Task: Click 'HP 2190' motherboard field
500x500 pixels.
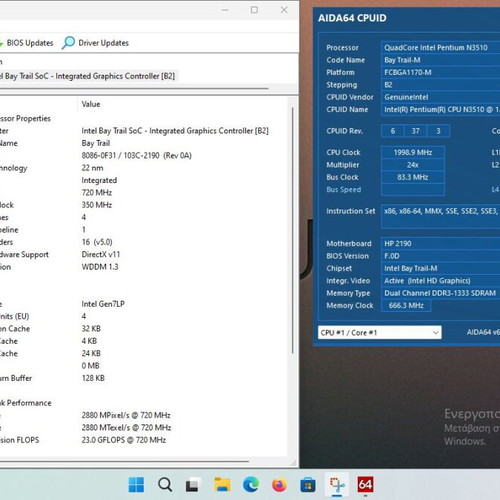Action: tap(440, 243)
